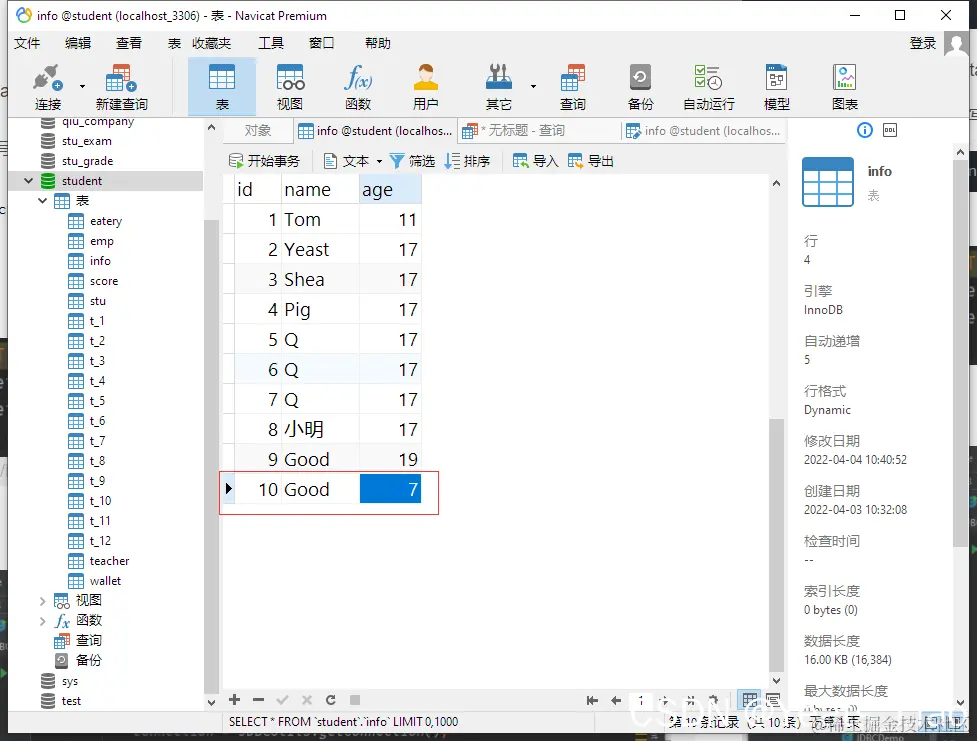
Task: Open the 连接 connection tool
Action: click(48, 87)
